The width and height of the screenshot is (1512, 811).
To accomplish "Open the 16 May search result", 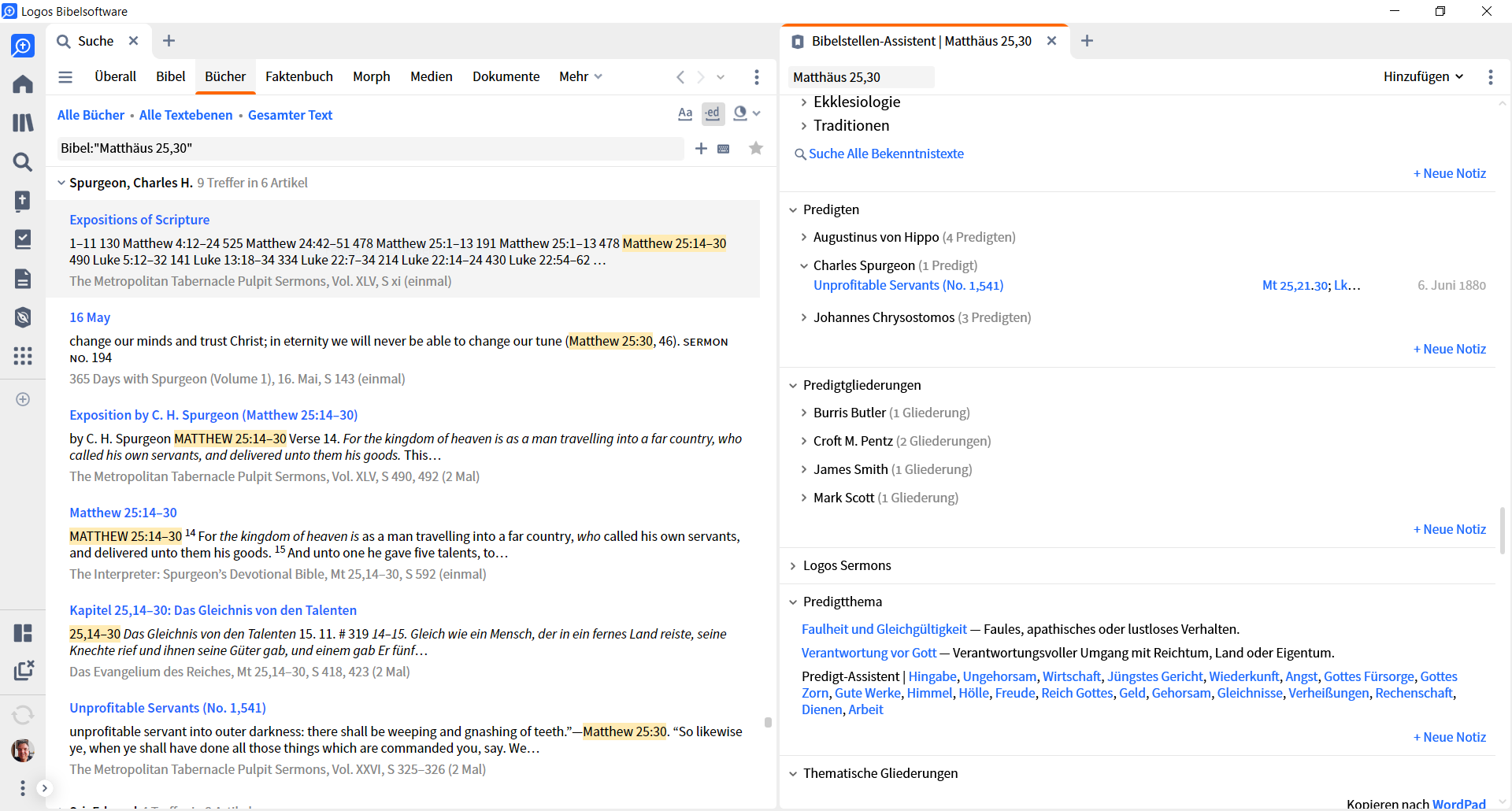I will pos(90,317).
